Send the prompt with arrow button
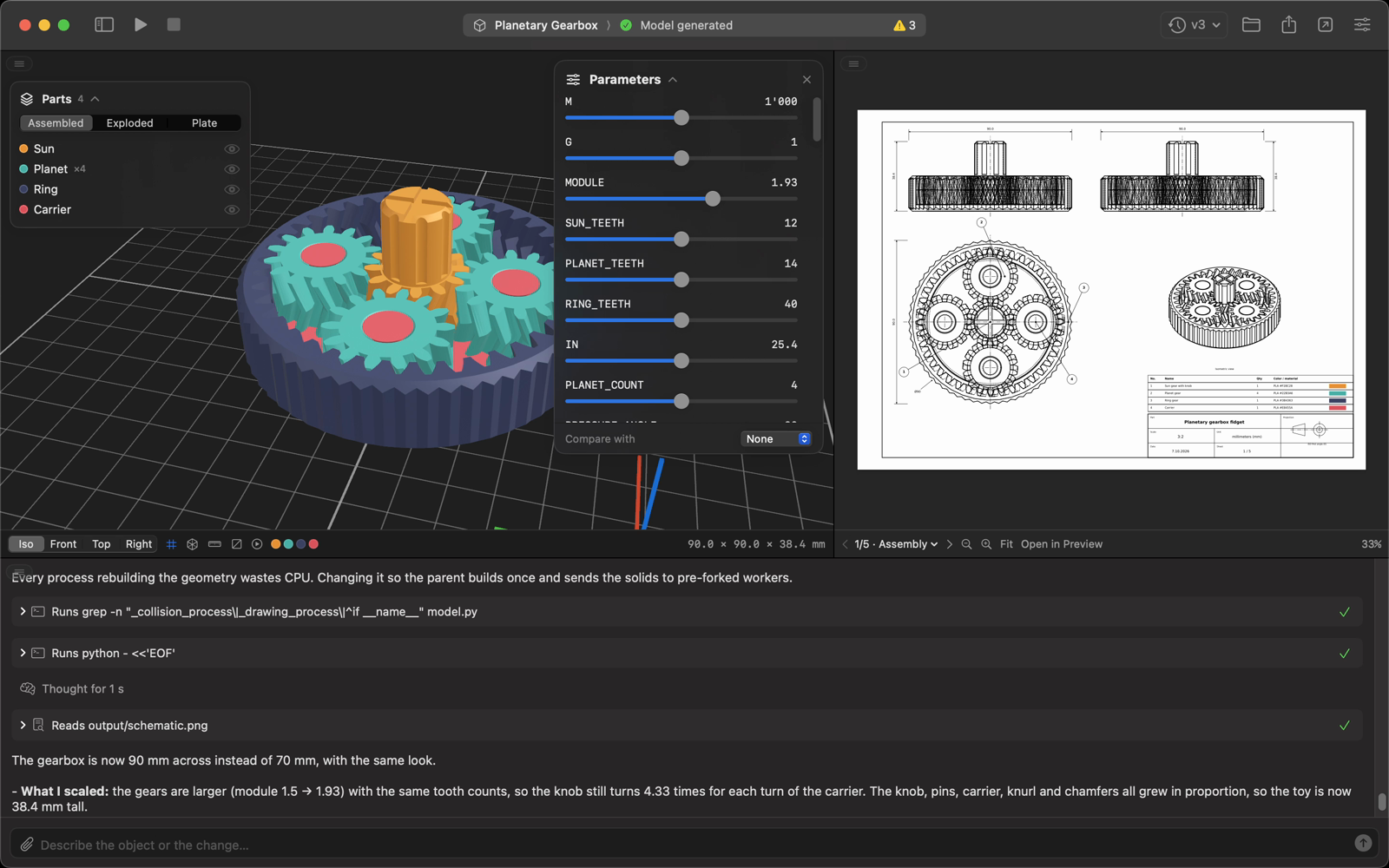 [1363, 843]
